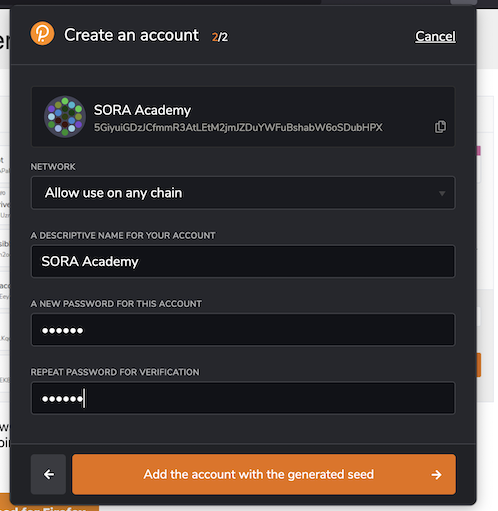Add the account with the generated seed
498x511 pixels.
[264, 474]
